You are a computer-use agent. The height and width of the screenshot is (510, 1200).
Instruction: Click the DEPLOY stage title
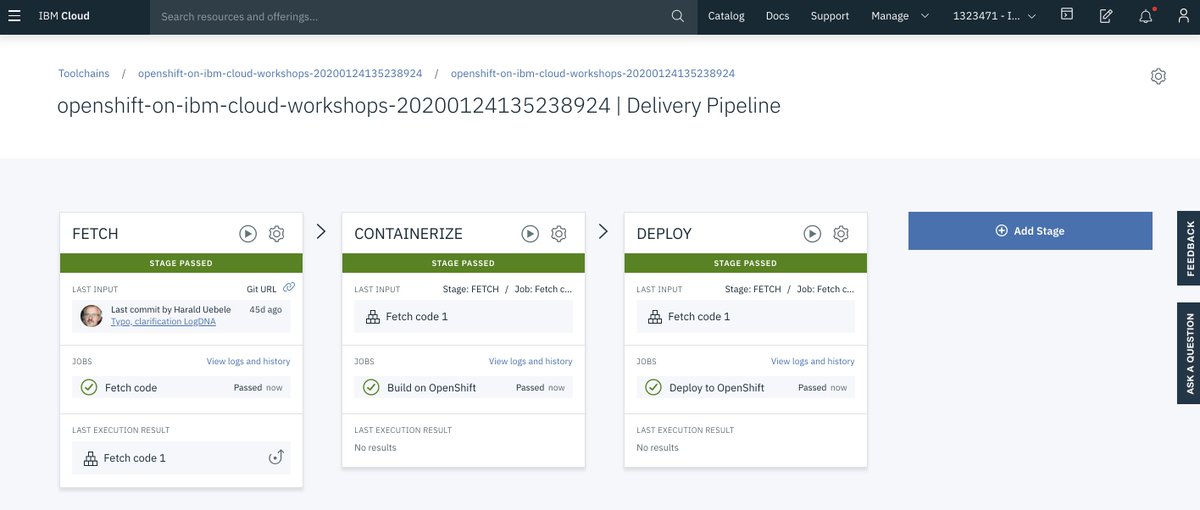click(664, 233)
